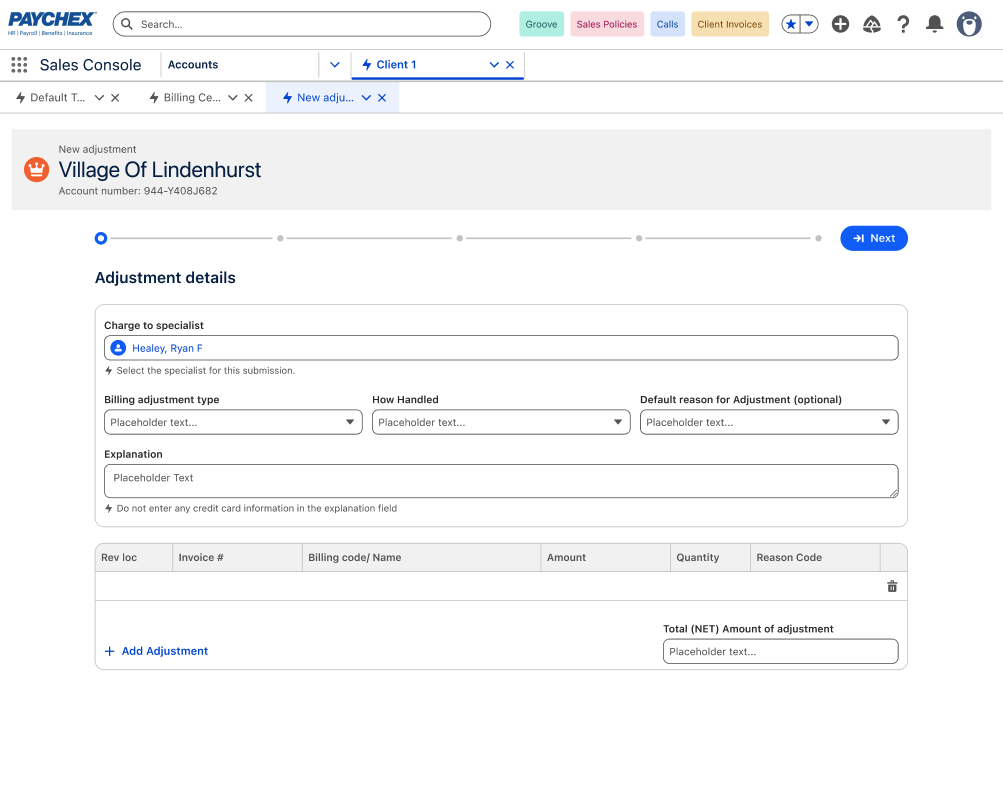1003x786 pixels.
Task: Open the How Handled dropdown
Action: click(502, 422)
